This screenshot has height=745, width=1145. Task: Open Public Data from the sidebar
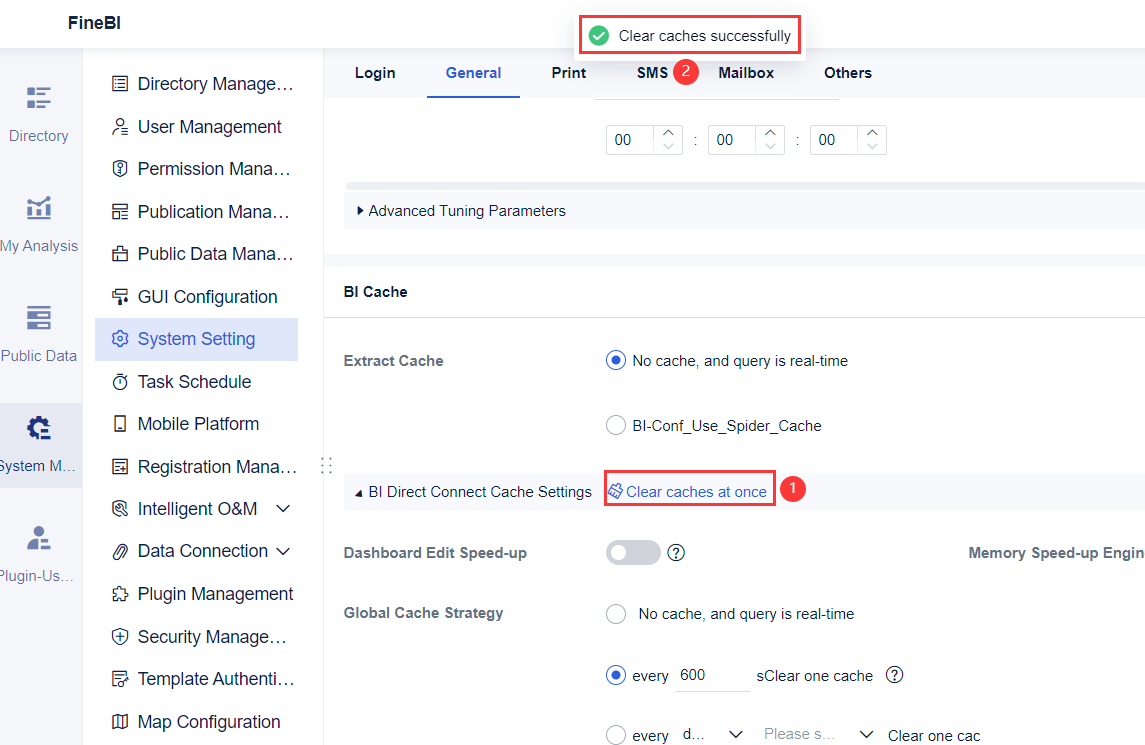coord(38,330)
